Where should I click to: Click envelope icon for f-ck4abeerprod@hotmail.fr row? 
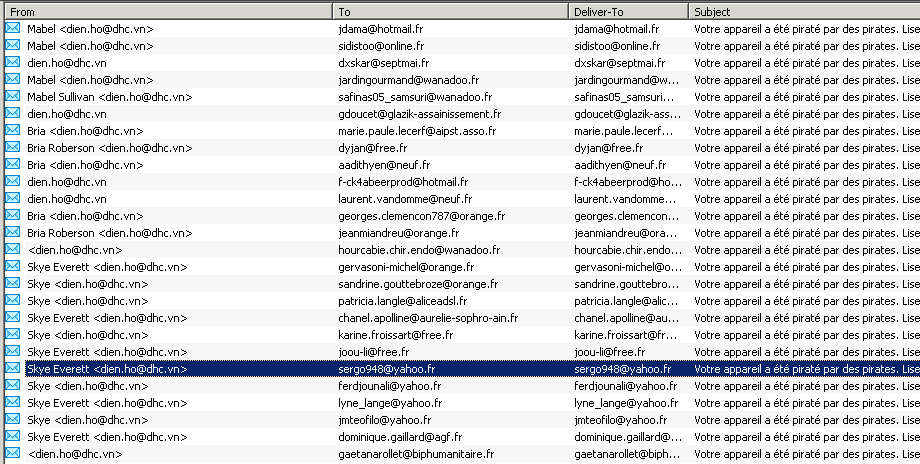pyautogui.click(x=12, y=181)
